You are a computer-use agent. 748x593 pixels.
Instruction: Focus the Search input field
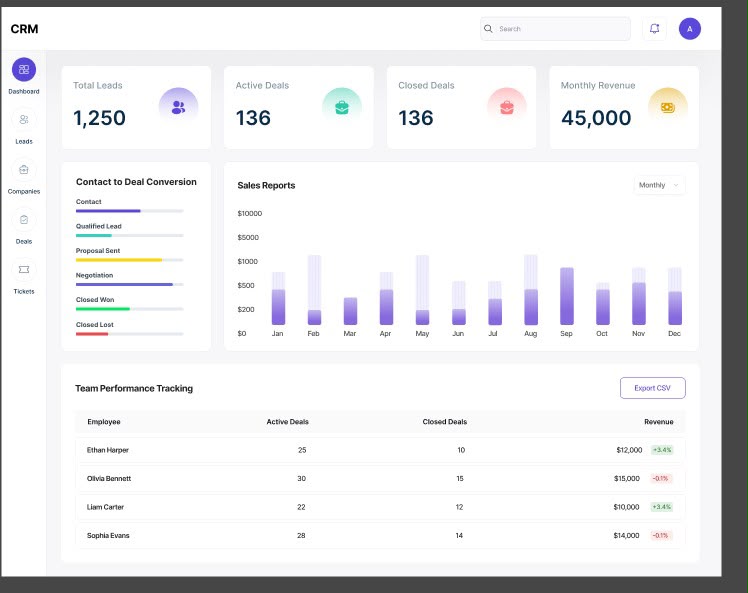tap(555, 29)
